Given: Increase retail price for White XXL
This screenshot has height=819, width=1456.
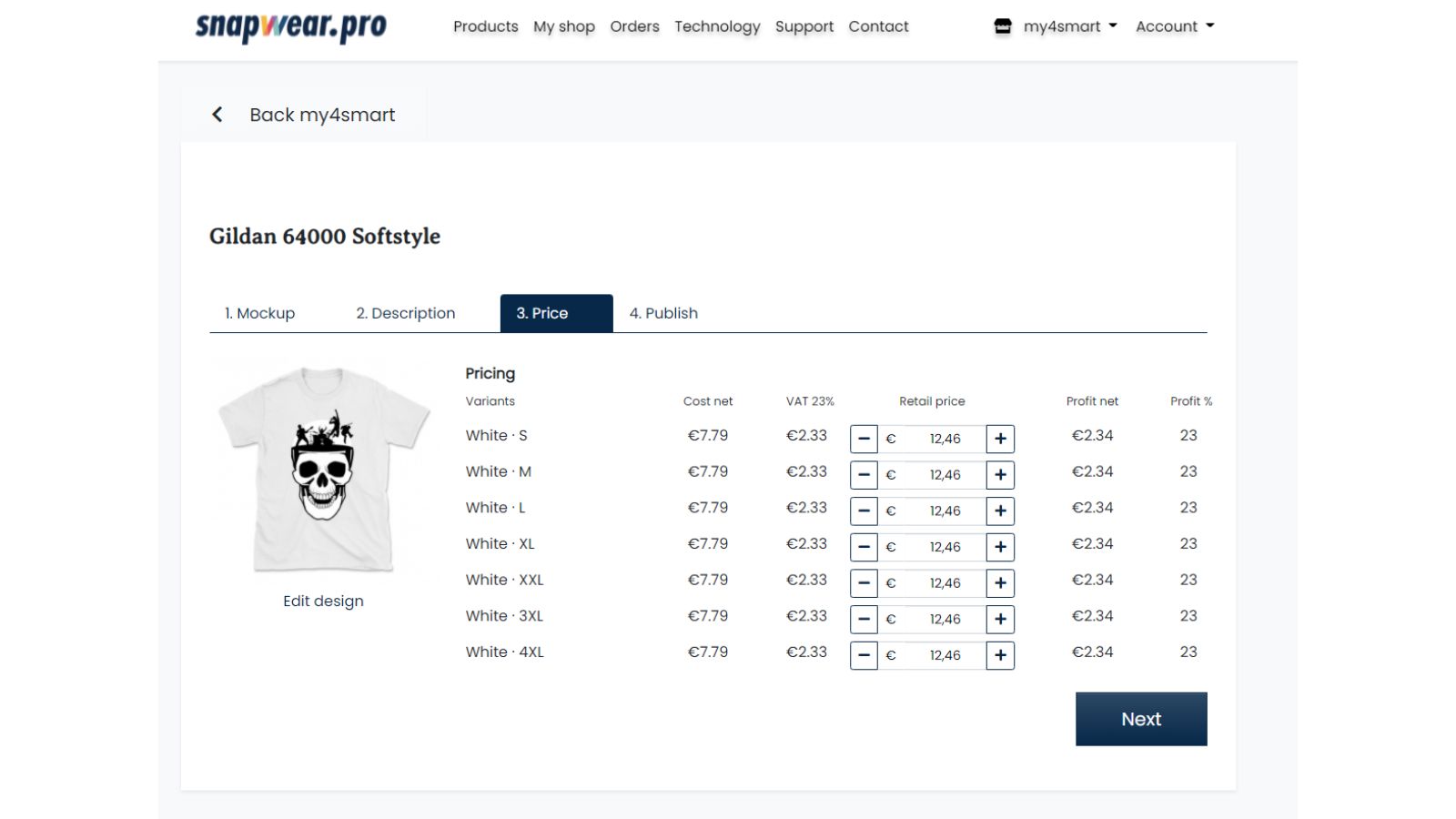Looking at the screenshot, I should [x=1000, y=583].
